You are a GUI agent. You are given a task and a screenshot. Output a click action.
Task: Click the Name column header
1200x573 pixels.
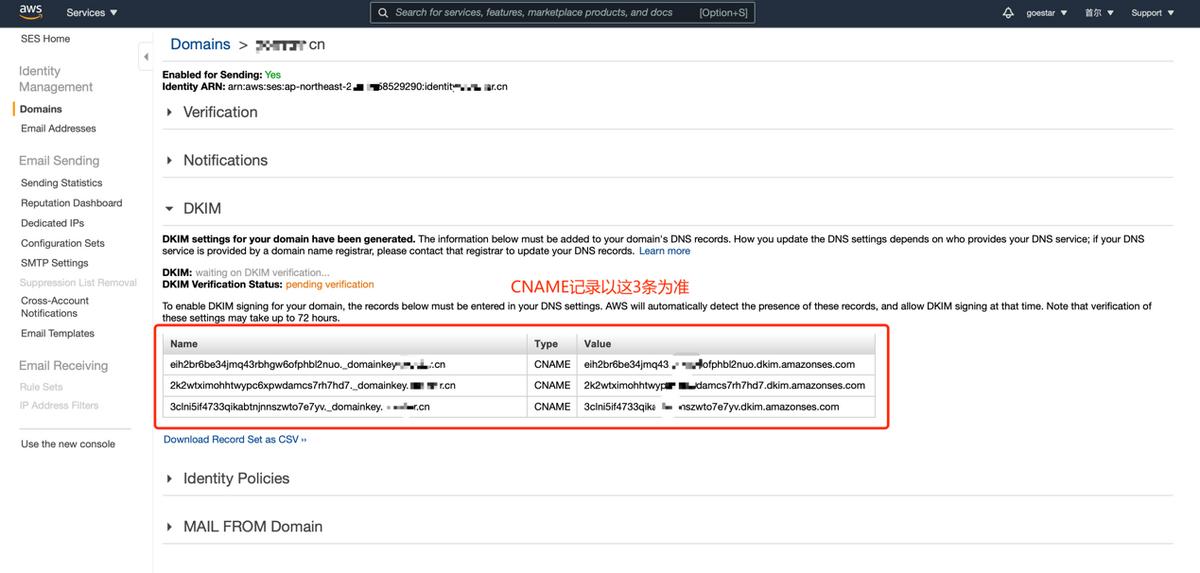tap(346, 343)
